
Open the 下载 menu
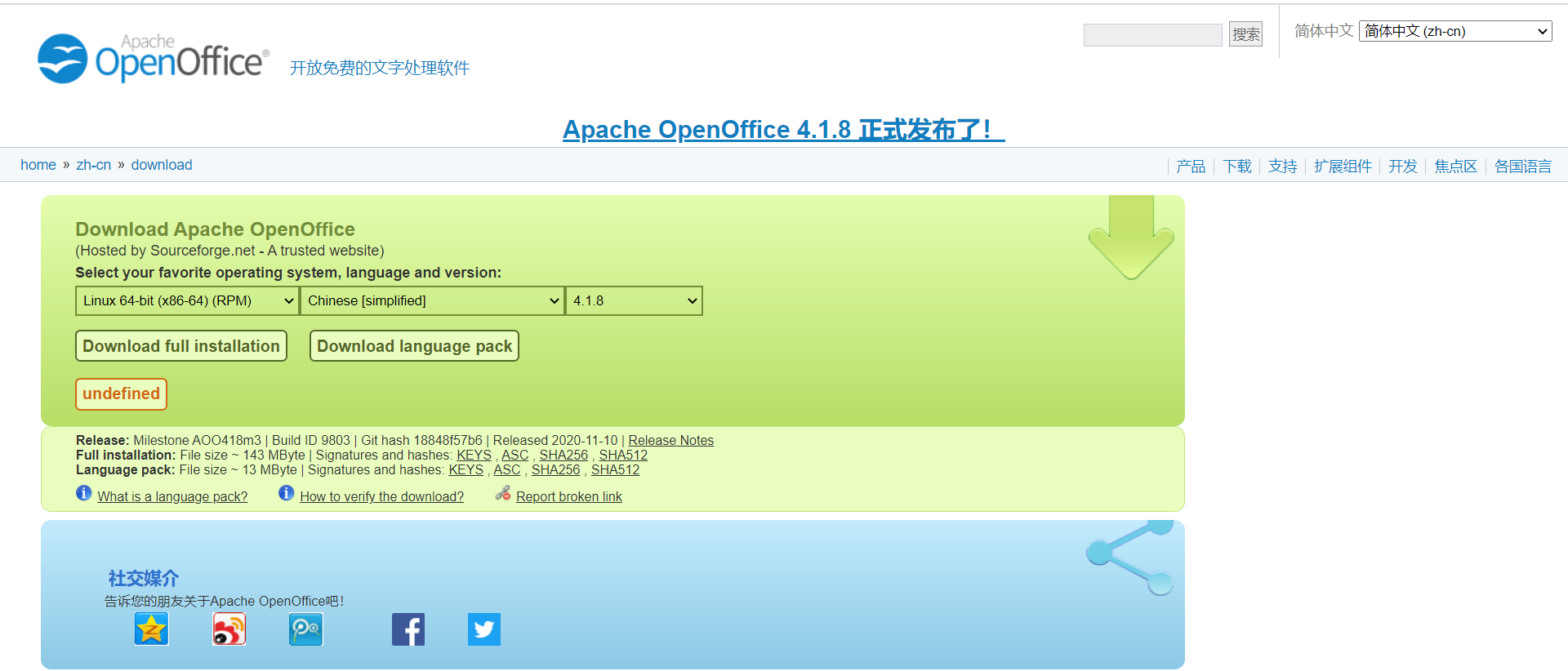pyautogui.click(x=1237, y=167)
